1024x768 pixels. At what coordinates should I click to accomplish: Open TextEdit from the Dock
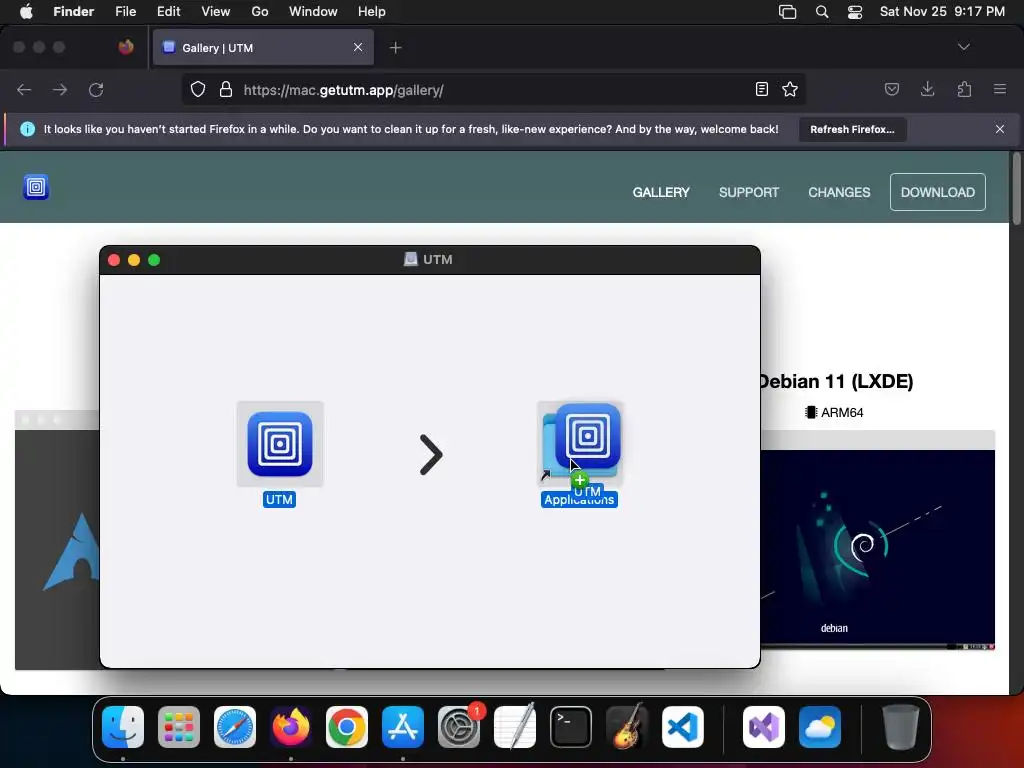515,727
